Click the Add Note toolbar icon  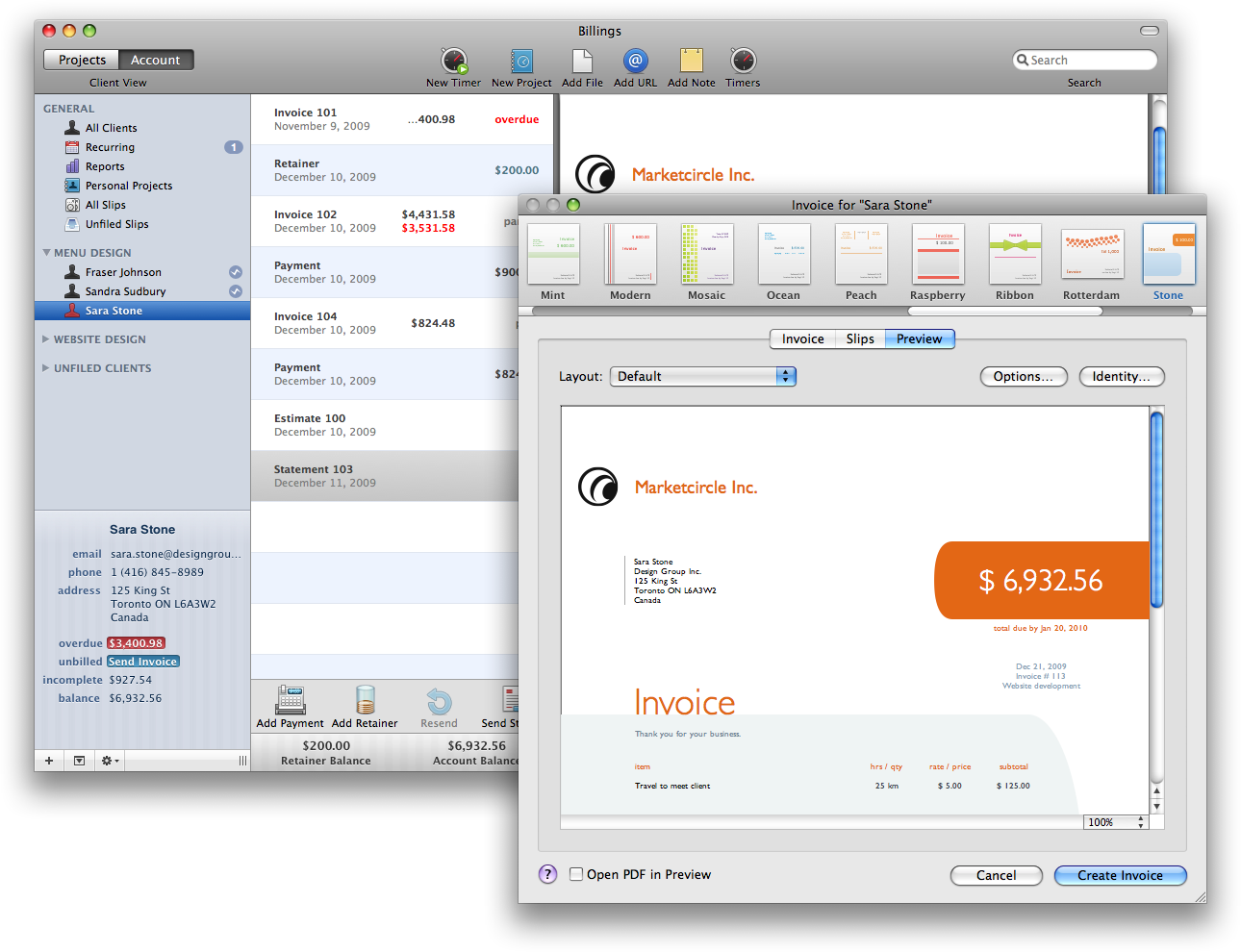692,61
